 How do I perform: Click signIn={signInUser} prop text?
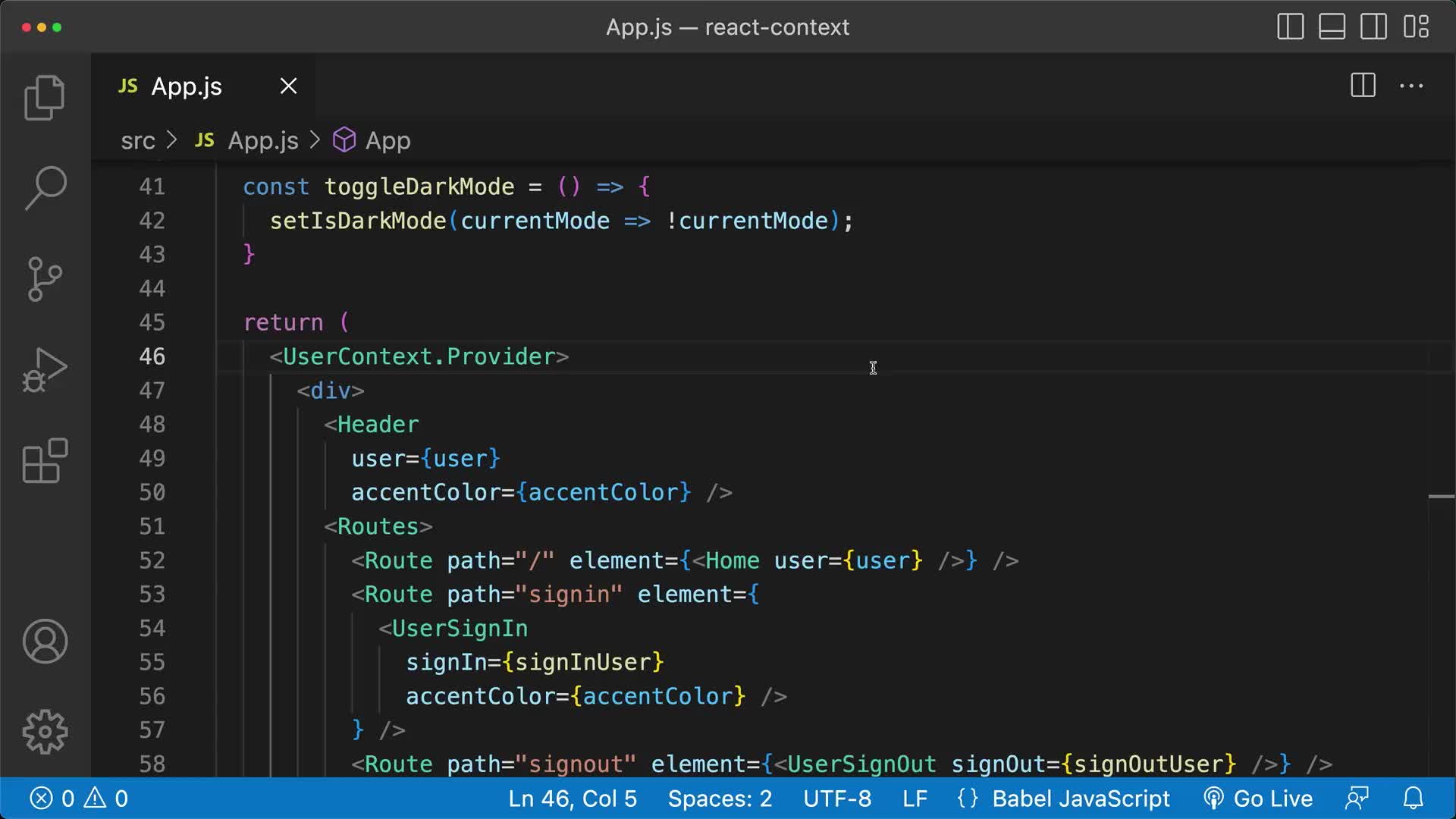tap(535, 662)
